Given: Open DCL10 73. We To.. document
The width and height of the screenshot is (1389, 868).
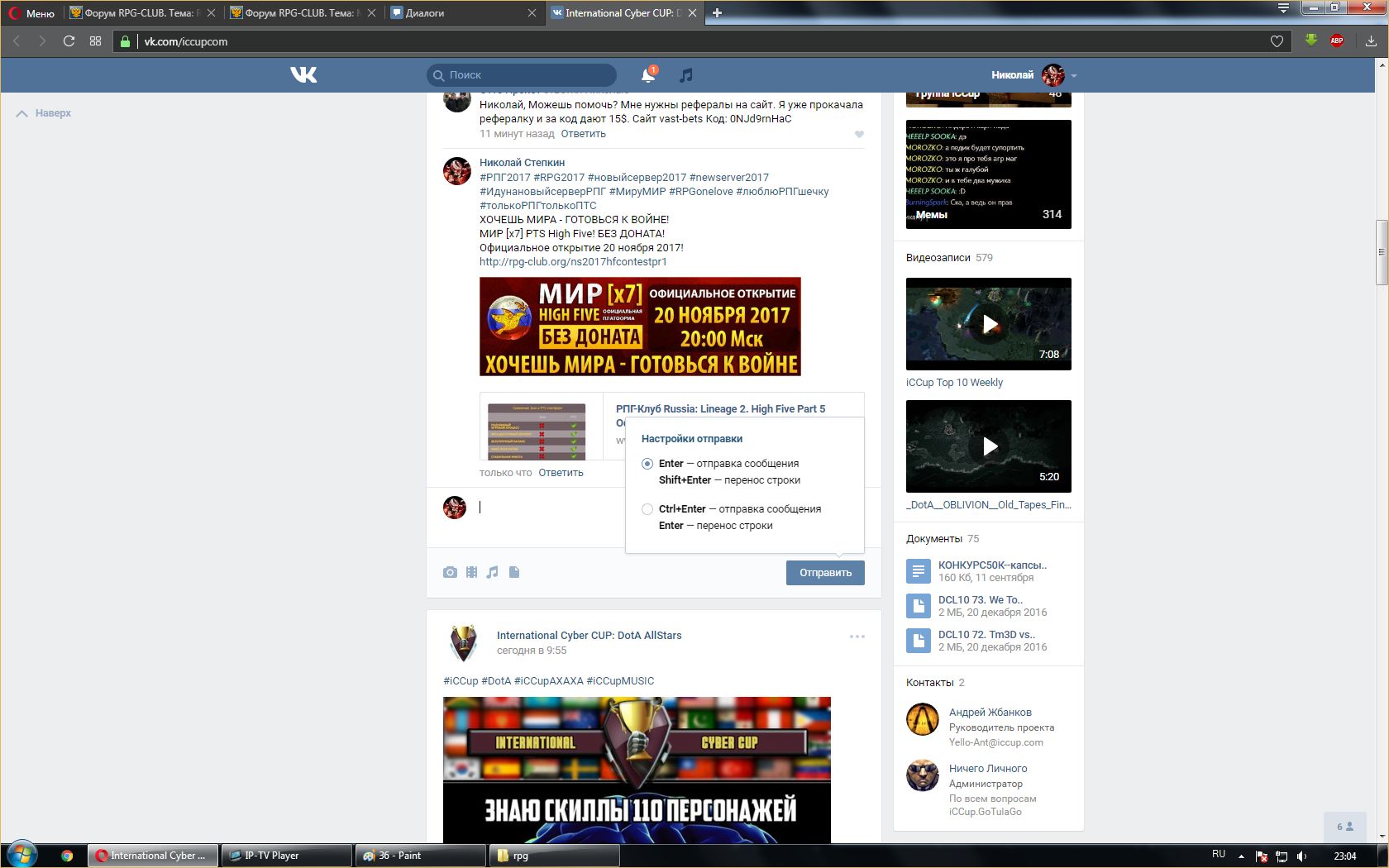Looking at the screenshot, I should pos(981,600).
